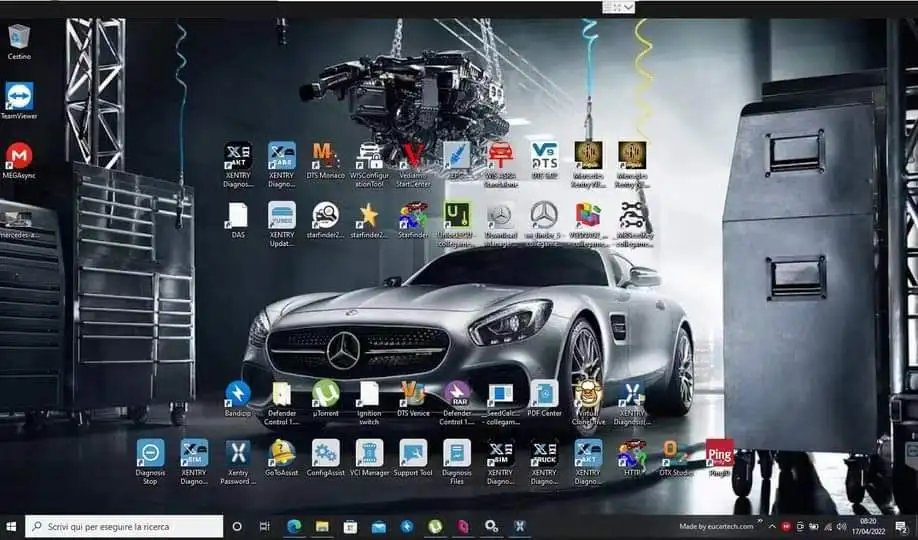918x540 pixels.
Task: Open Microsoft Edge from taskbar
Action: tap(294, 527)
